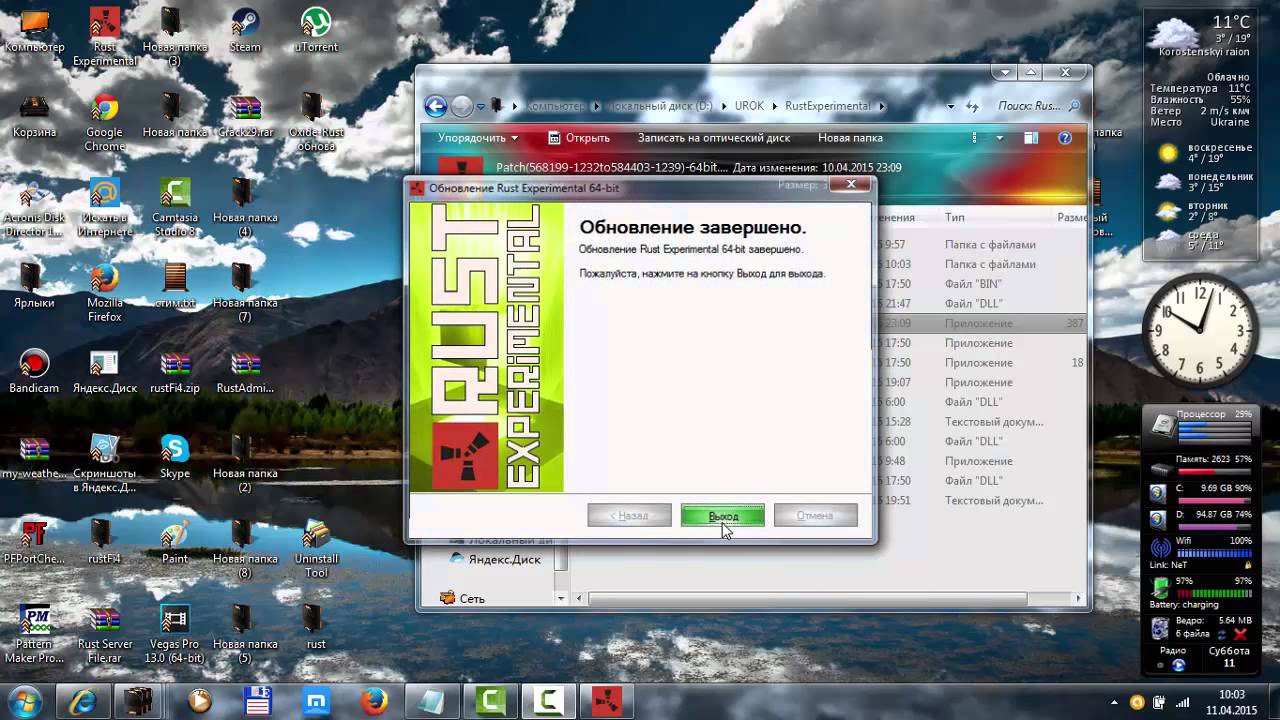Toggle the Explorer preview pane icon
This screenshot has width=1280, height=720.
(1032, 138)
